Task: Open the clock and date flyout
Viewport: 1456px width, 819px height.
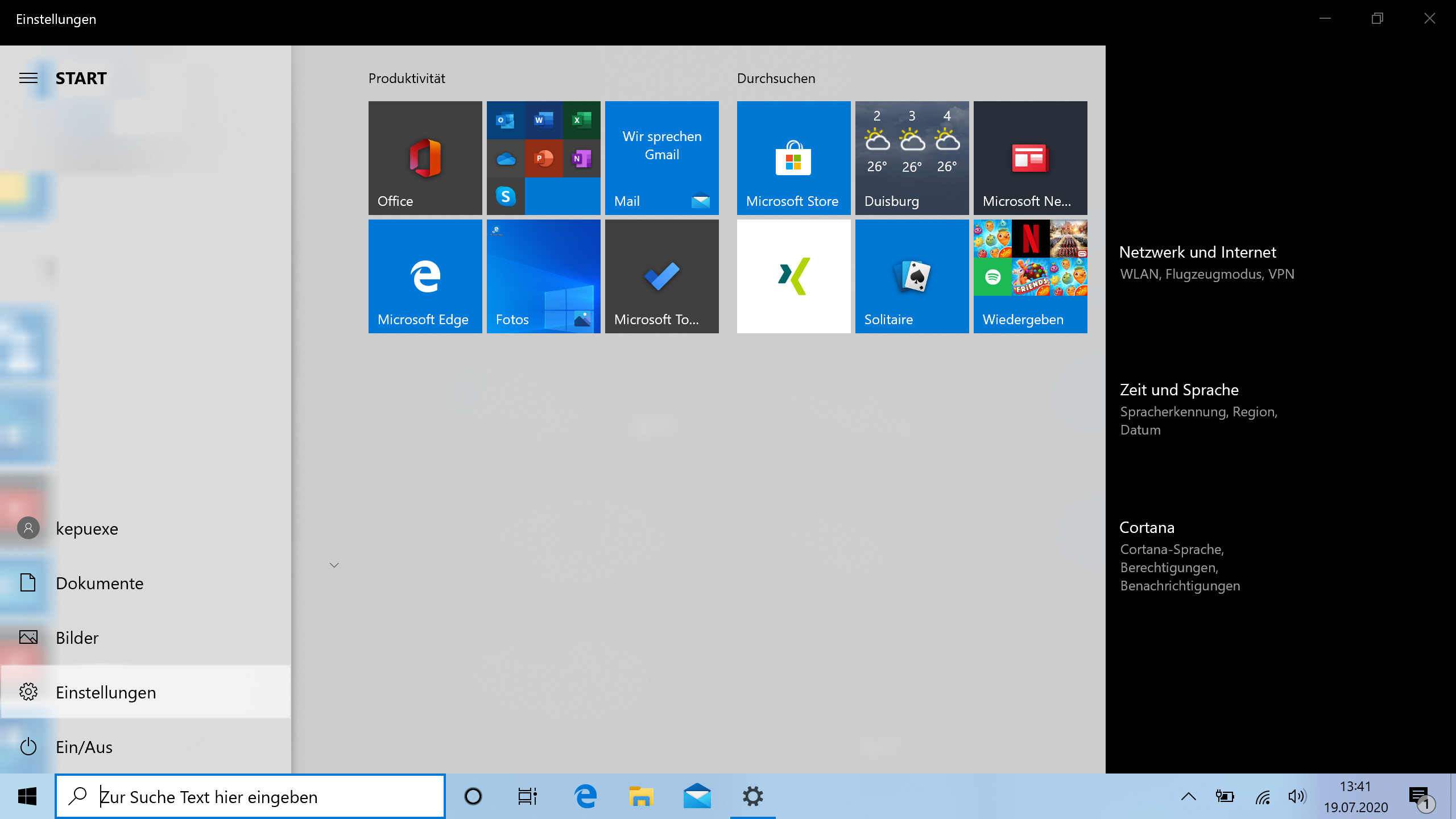Action: [1356, 796]
